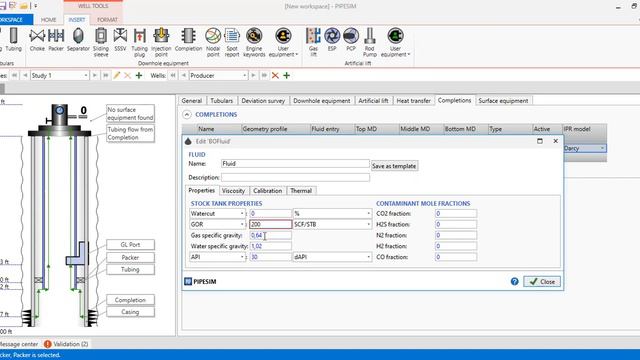Insert a Packer downhole

point(56,40)
